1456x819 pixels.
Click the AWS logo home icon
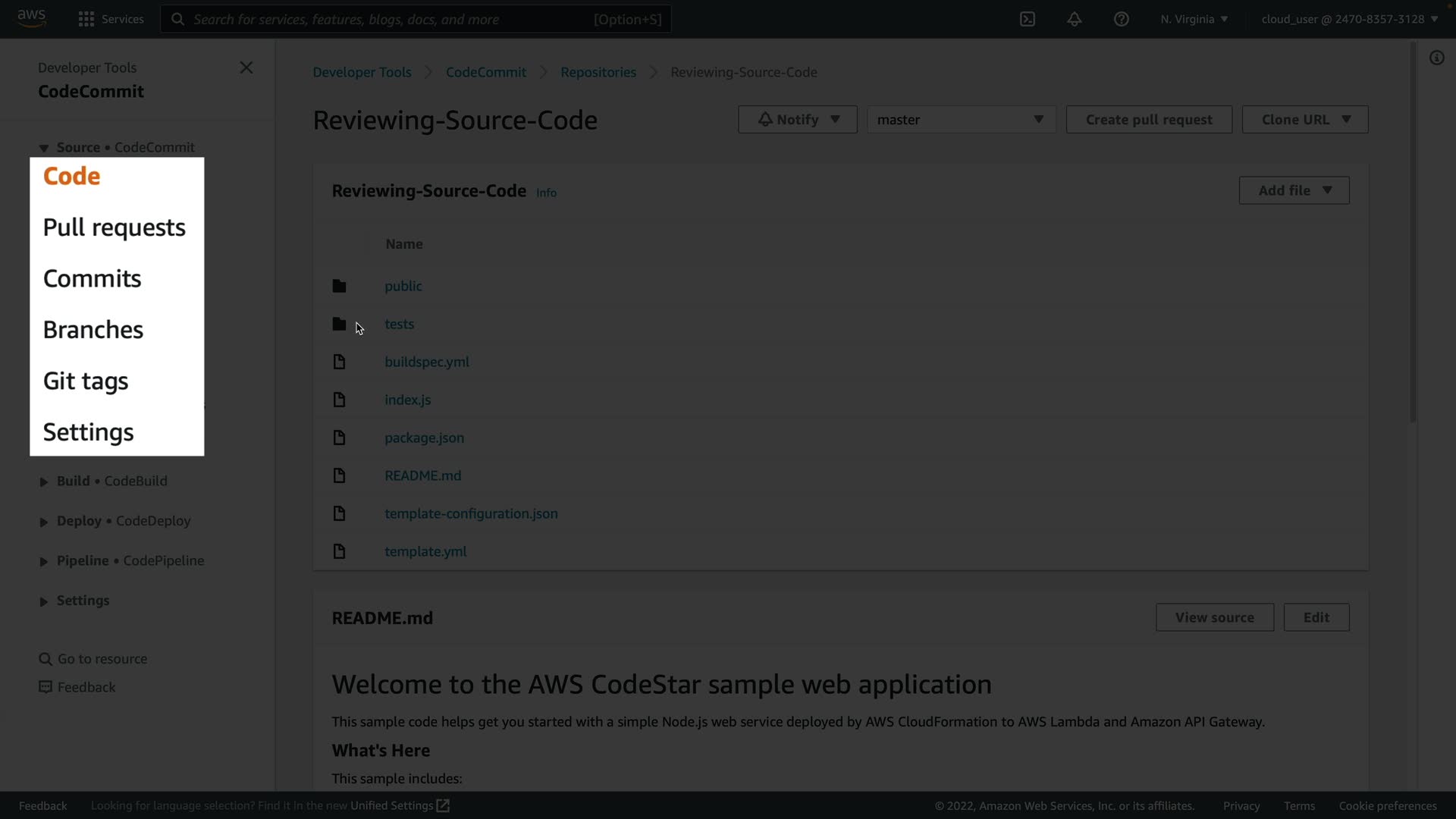tap(31, 17)
